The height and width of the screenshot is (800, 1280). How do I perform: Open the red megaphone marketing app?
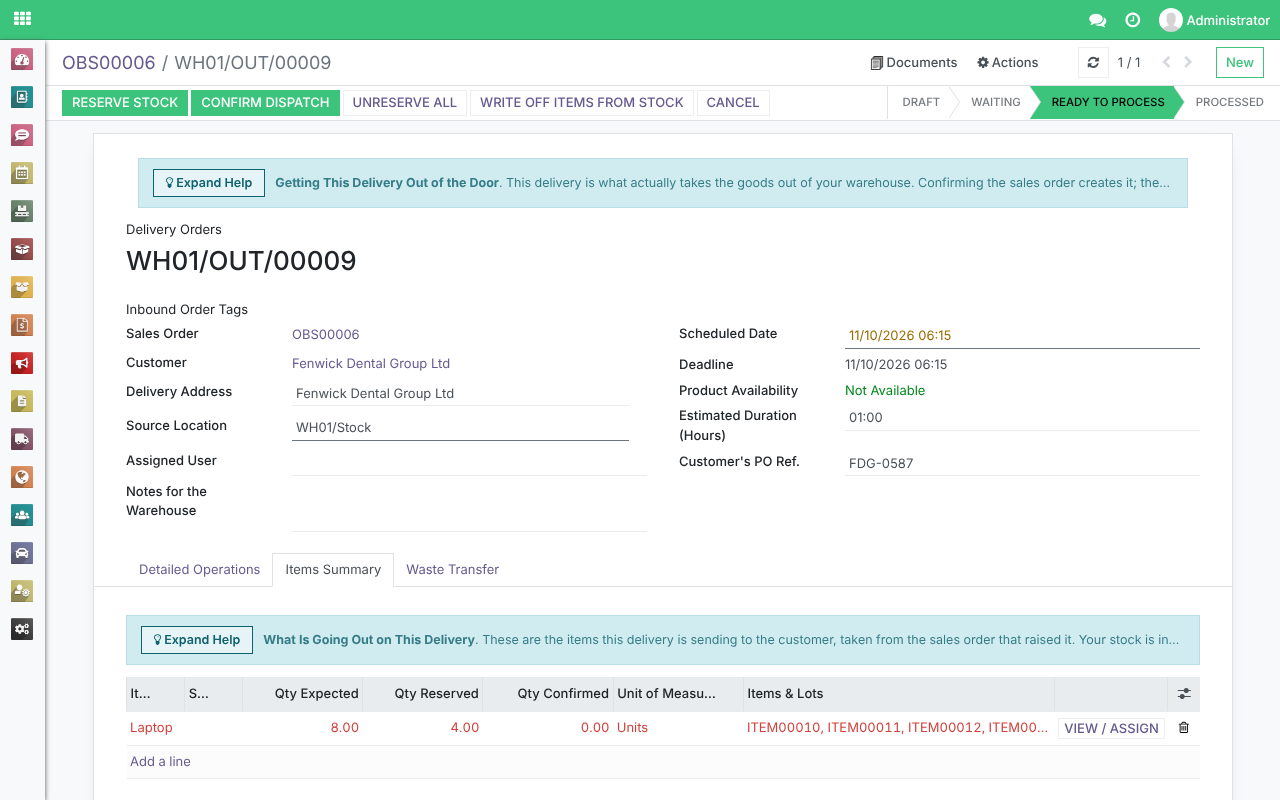tap(22, 363)
